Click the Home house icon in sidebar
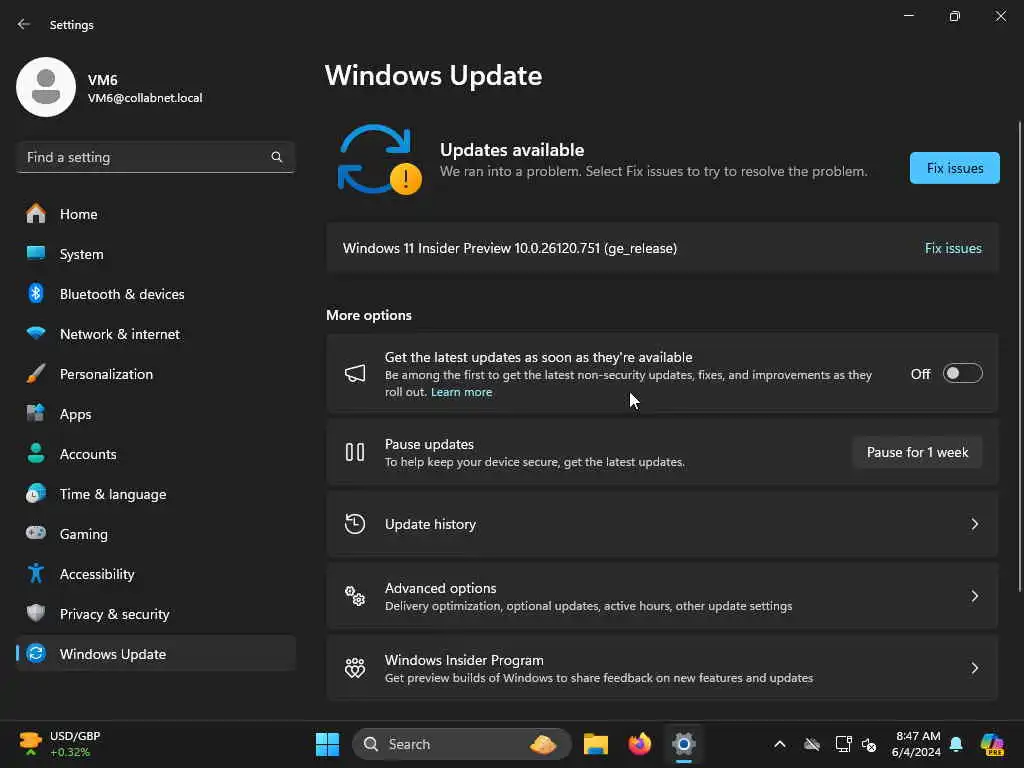Screen dimensions: 1024x768 point(36,214)
